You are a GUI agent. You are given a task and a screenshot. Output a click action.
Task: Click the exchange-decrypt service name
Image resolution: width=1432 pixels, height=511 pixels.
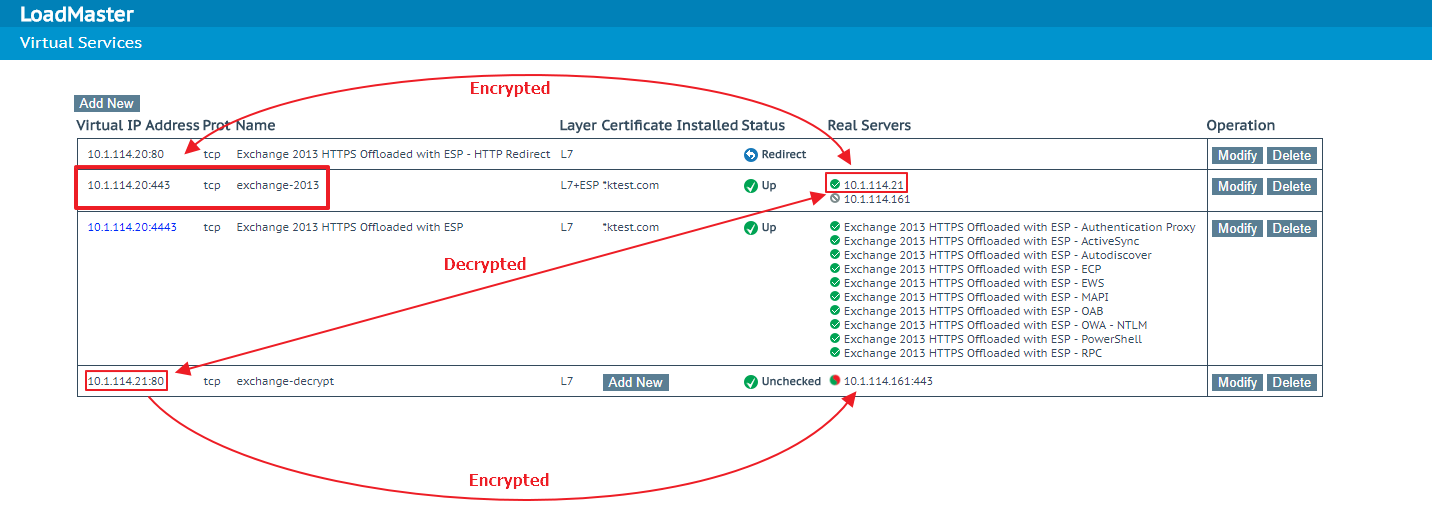[x=285, y=381]
